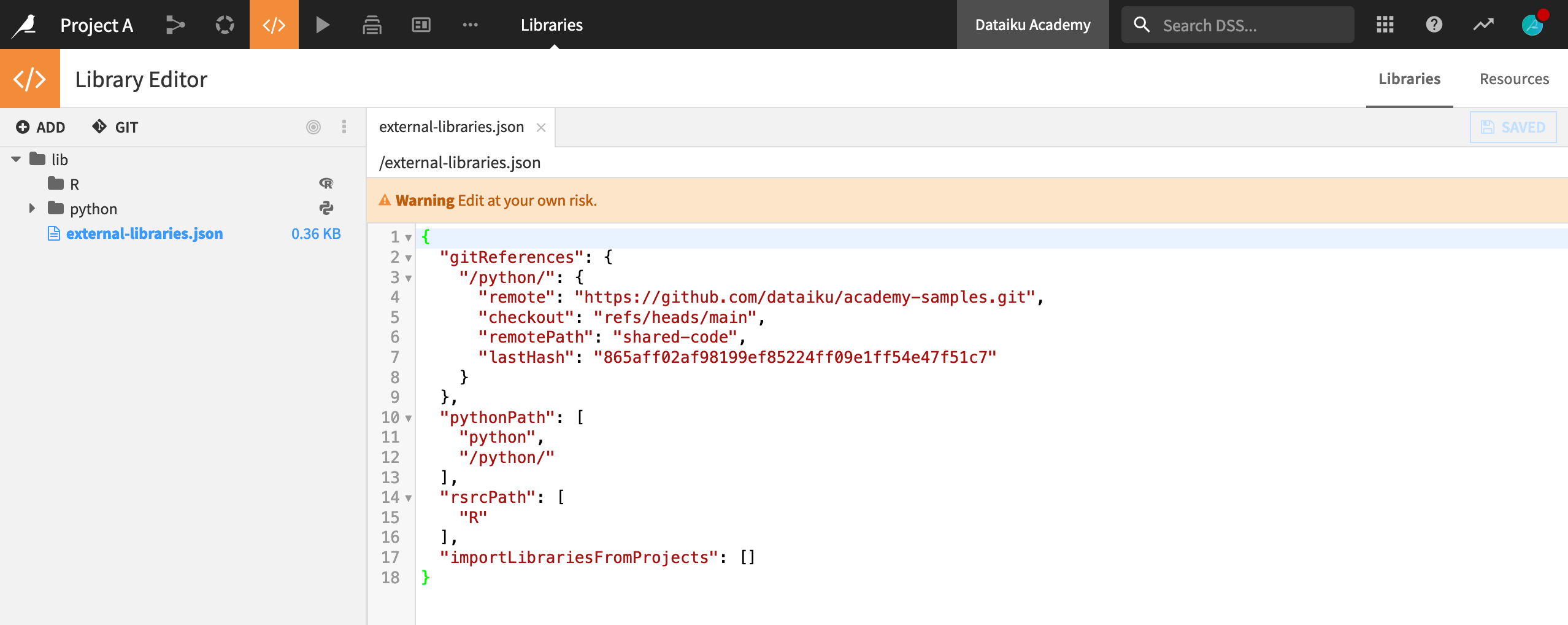This screenshot has height=625, width=1568.
Task: Open the applications waffle grid
Action: pos(1385,25)
